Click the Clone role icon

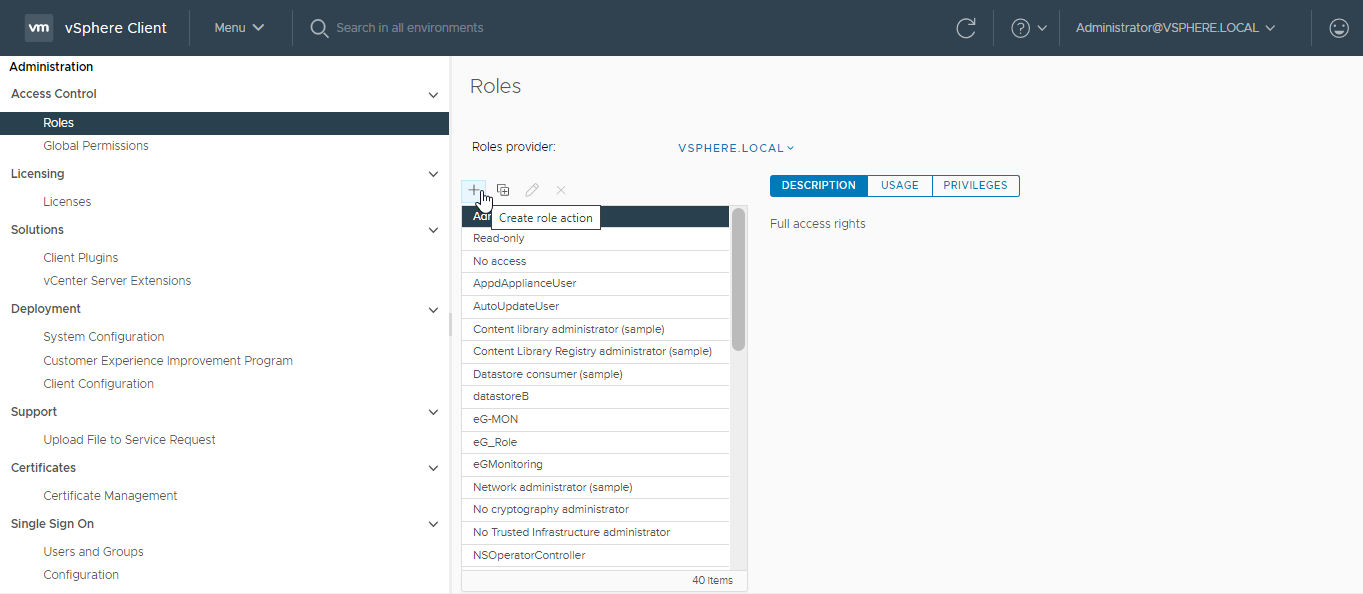[503, 190]
